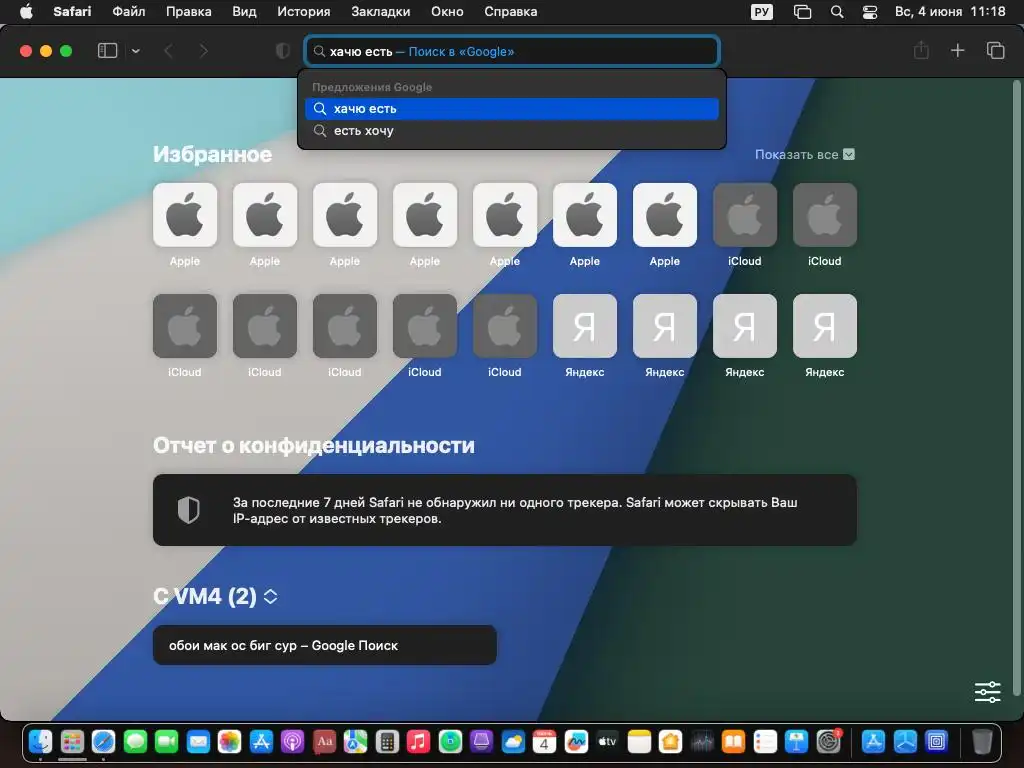
Task: Open Photos from the Dock
Action: [x=229, y=742]
